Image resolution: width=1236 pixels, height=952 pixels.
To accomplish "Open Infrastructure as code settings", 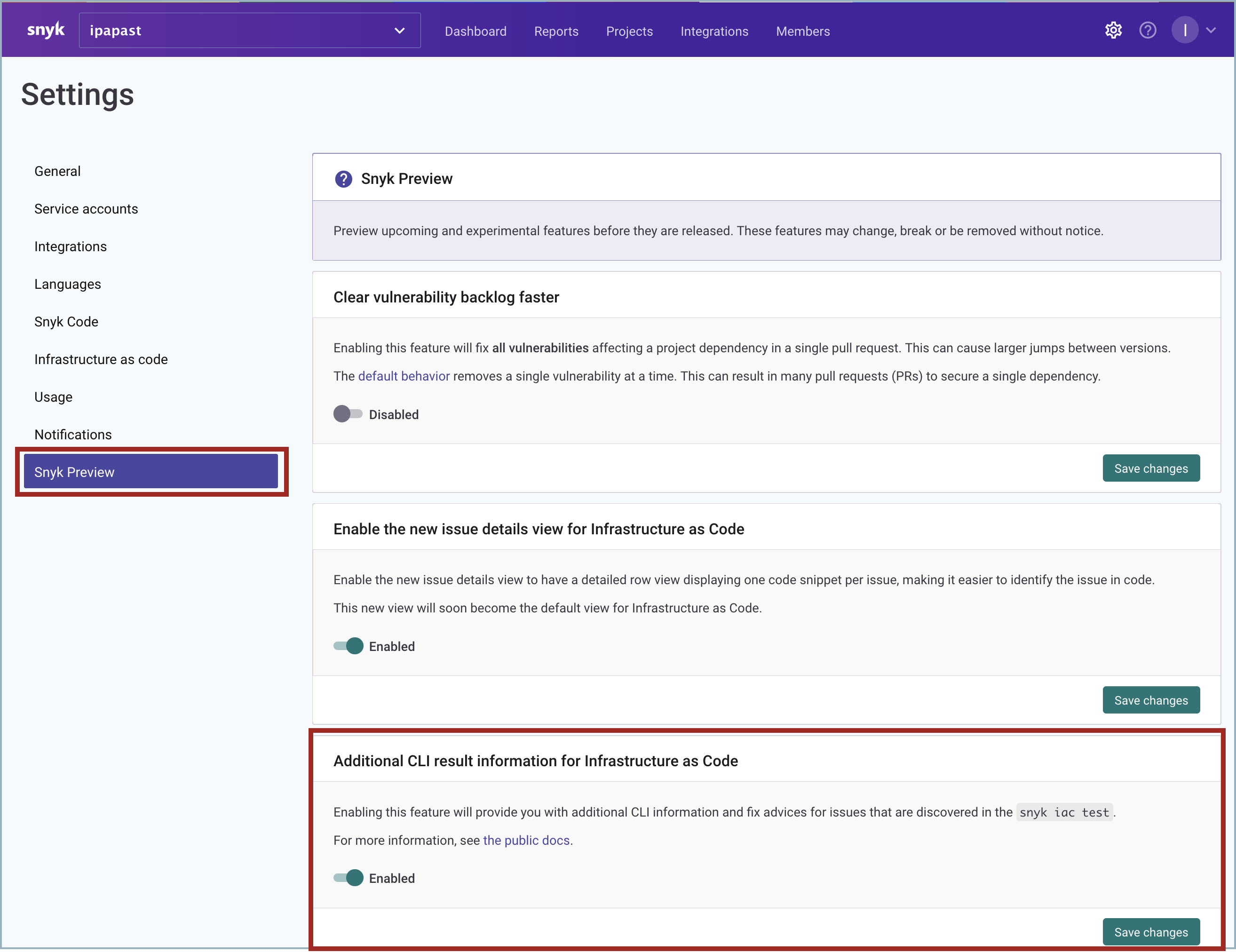I will 101,359.
